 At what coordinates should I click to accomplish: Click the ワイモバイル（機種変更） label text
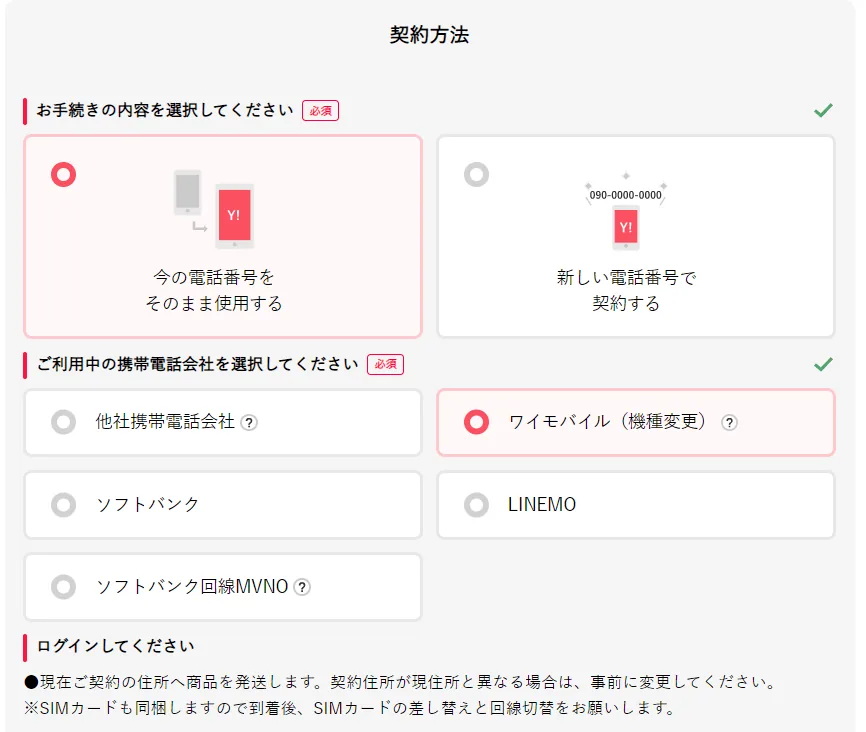(607, 422)
